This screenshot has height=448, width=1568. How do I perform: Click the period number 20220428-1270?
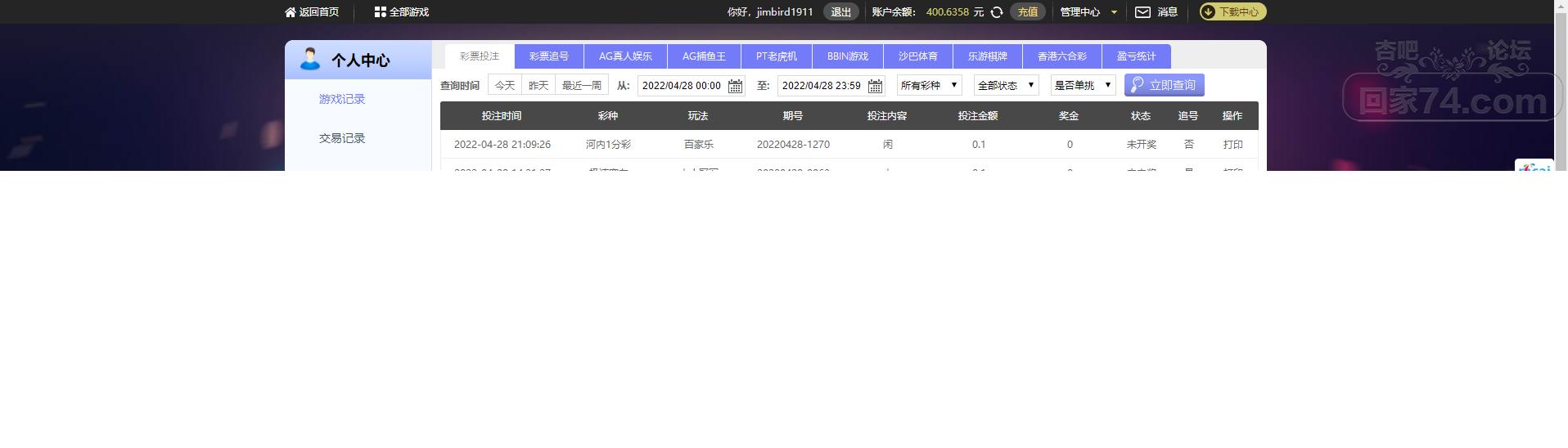point(793,145)
